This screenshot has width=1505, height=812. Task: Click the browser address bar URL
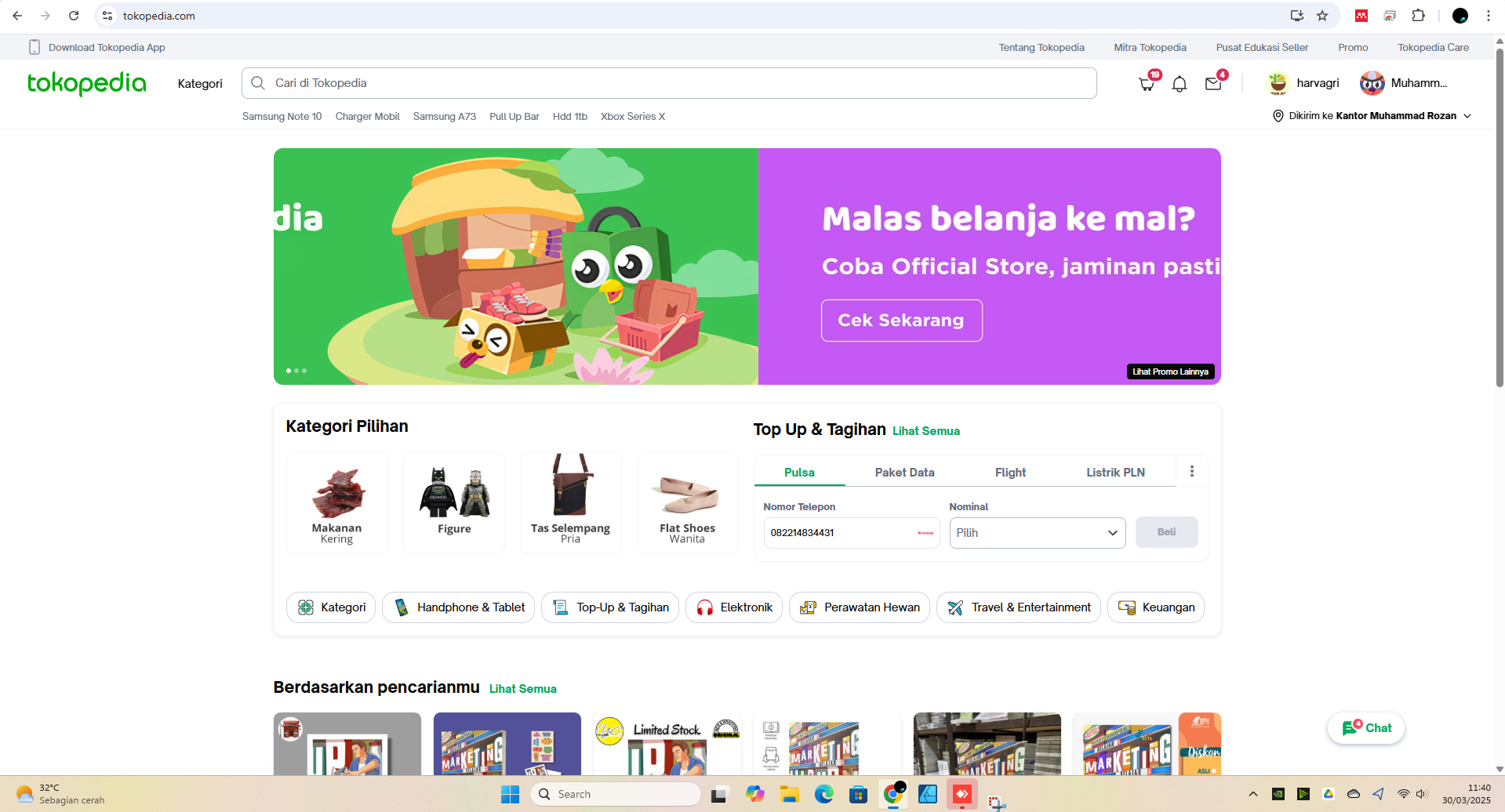pos(159,16)
